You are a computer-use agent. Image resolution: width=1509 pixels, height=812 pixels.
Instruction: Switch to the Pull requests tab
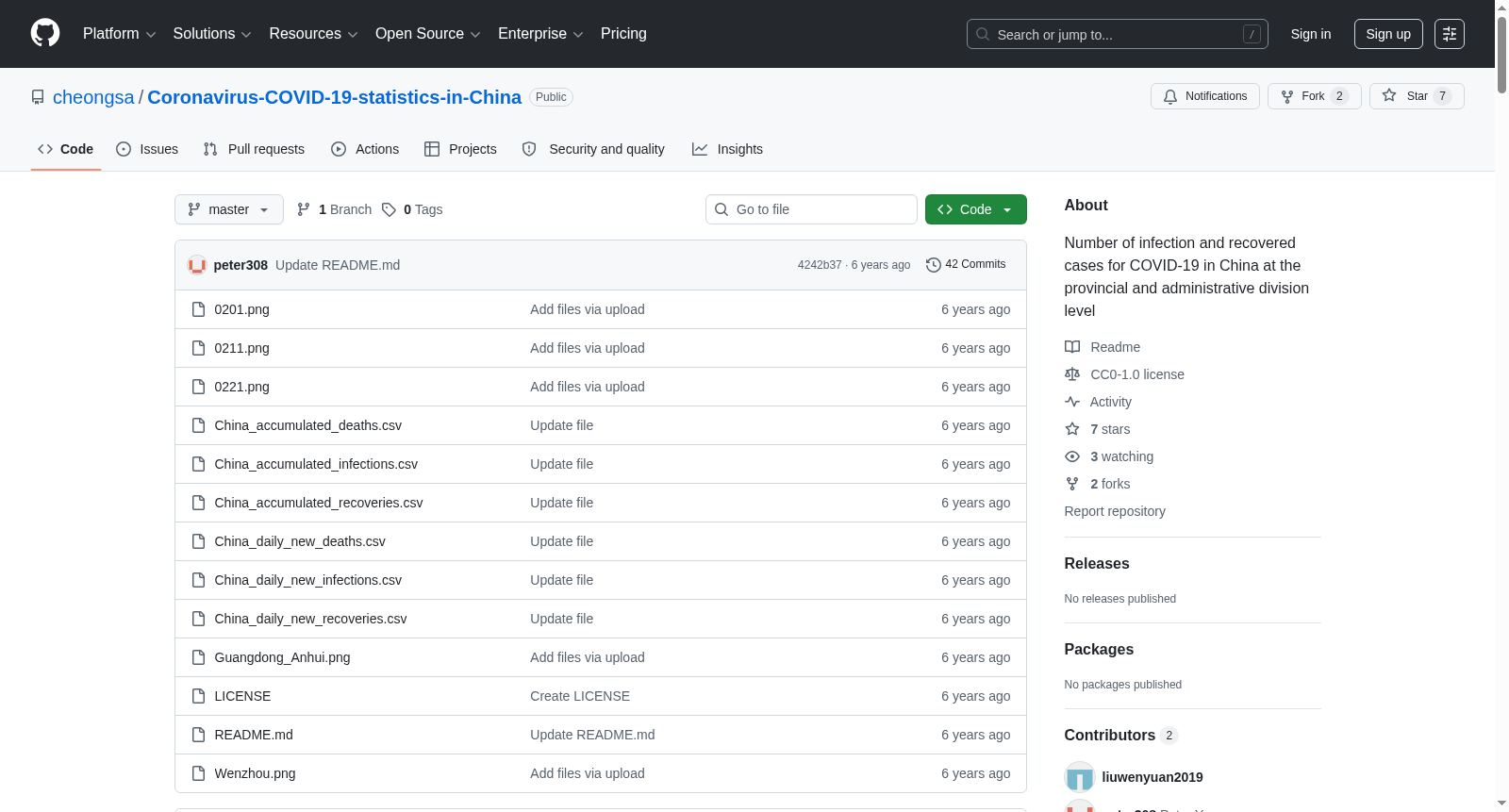(254, 149)
